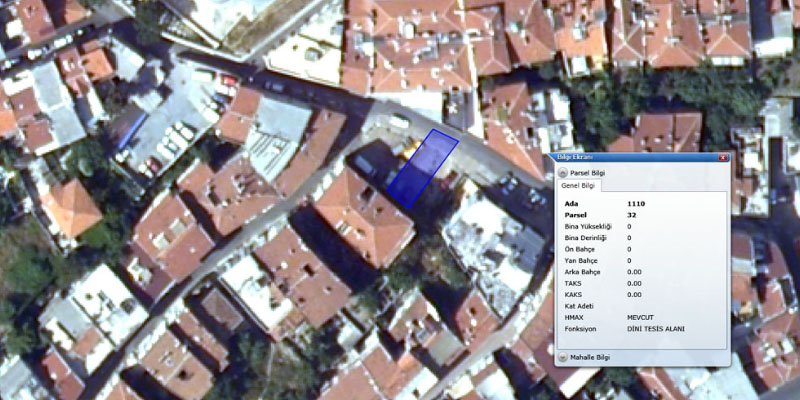Select the Ön Bahçe field label
This screenshot has width=800, height=400.
pyautogui.click(x=581, y=249)
